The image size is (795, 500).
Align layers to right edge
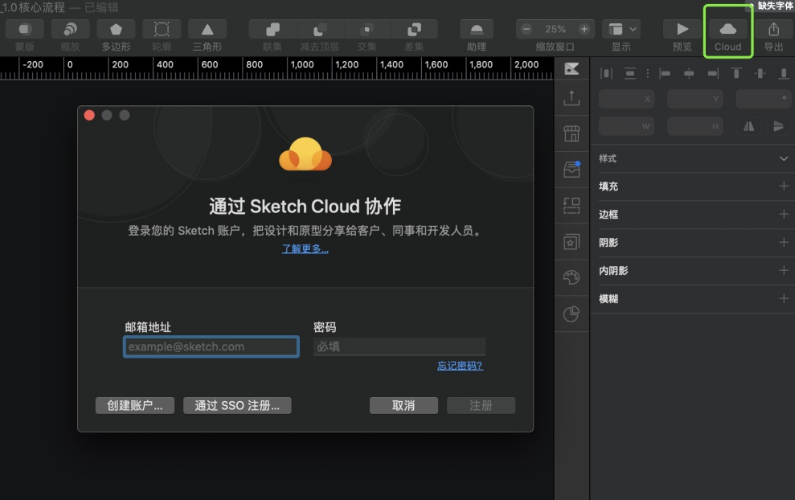click(713, 74)
